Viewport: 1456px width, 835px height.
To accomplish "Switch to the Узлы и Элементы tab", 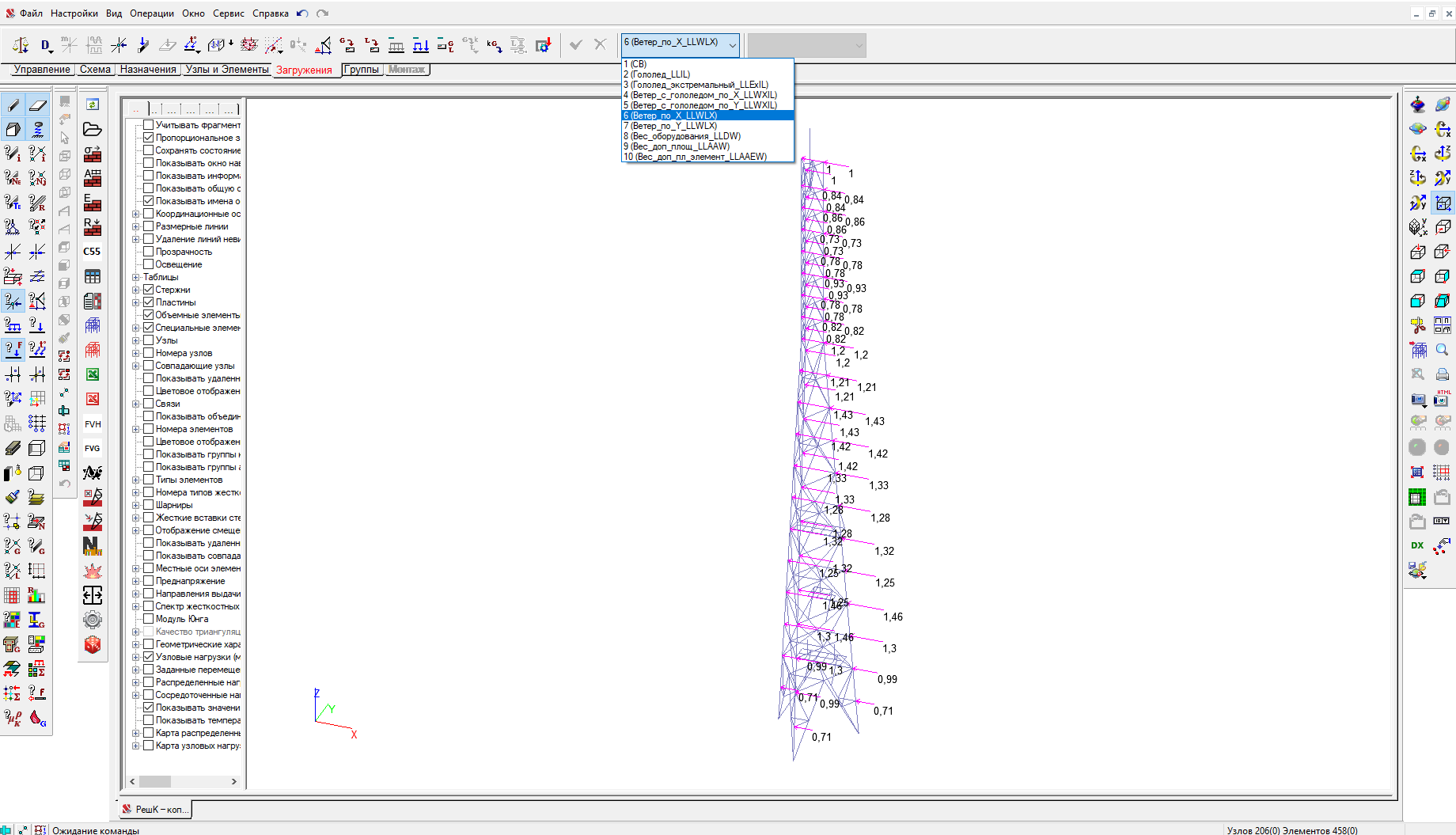I will [227, 70].
